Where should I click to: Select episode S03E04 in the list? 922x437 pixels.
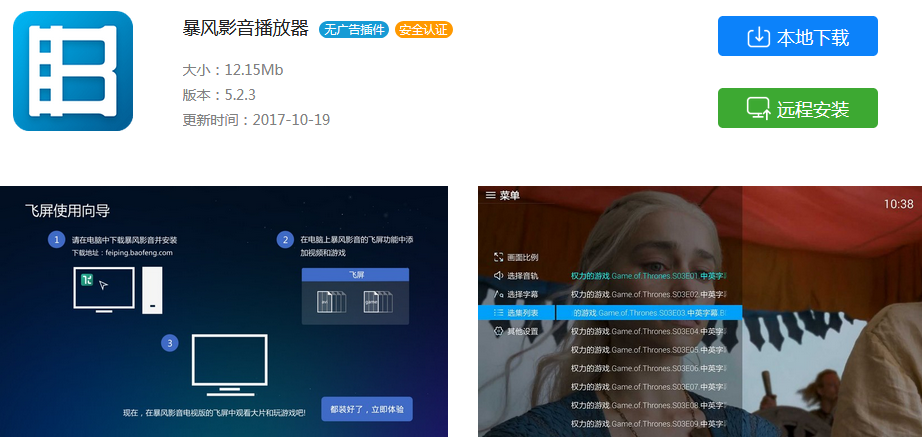[x=649, y=331]
